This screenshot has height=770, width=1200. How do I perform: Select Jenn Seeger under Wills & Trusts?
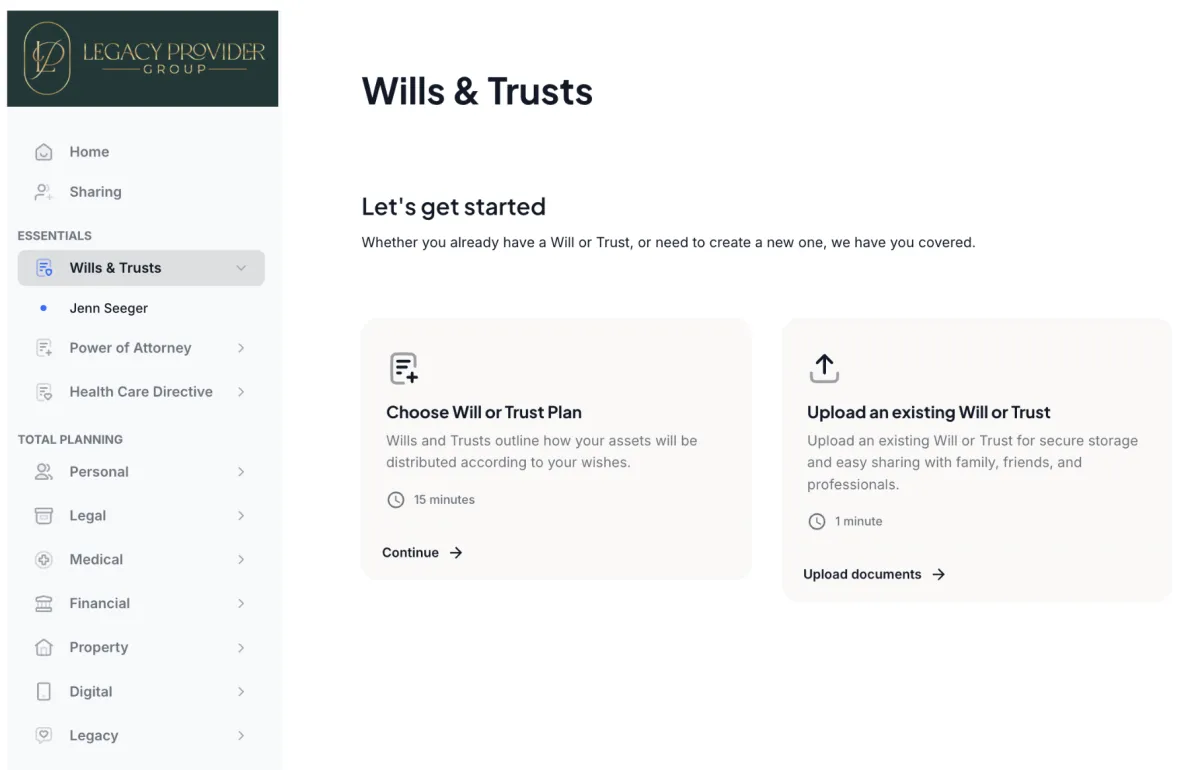click(x=109, y=308)
